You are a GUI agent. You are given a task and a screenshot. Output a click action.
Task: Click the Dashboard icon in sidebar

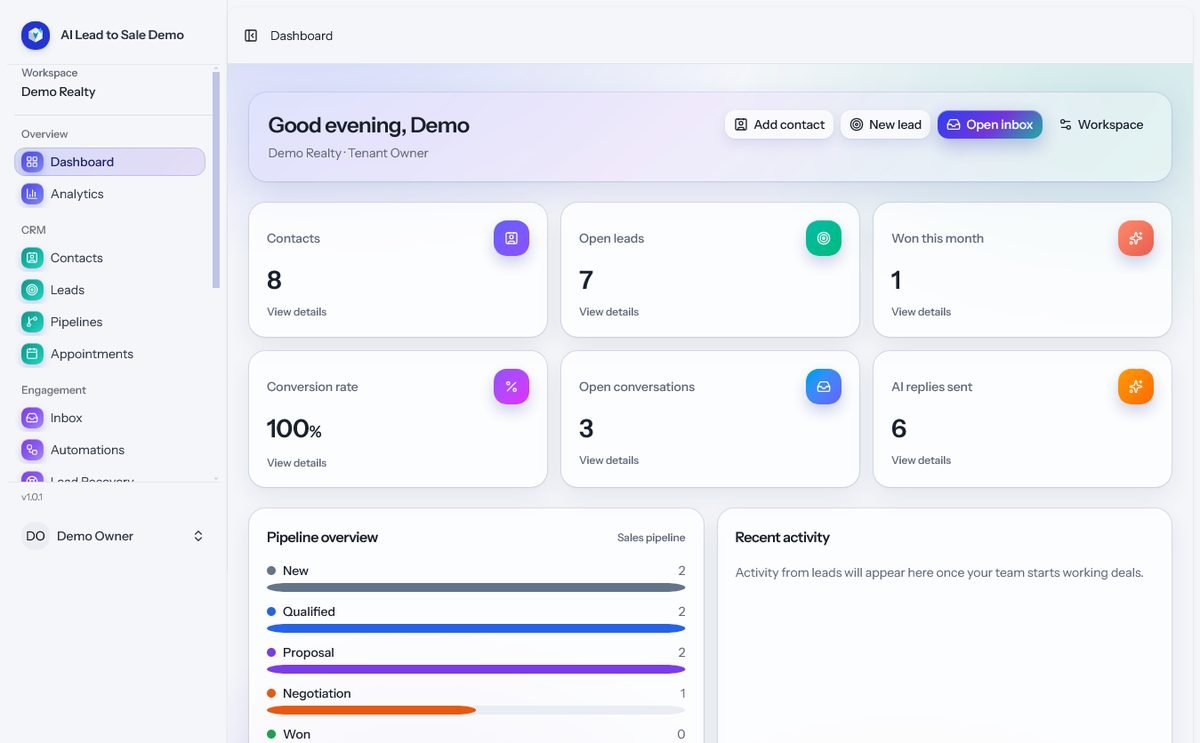[x=32, y=162]
